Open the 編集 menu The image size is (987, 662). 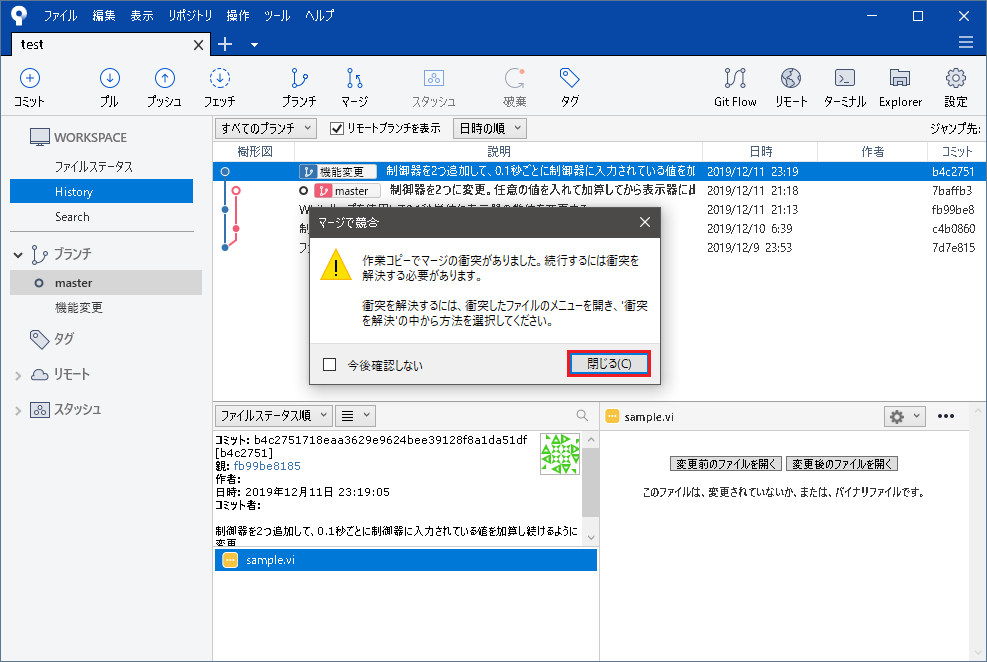(x=104, y=16)
